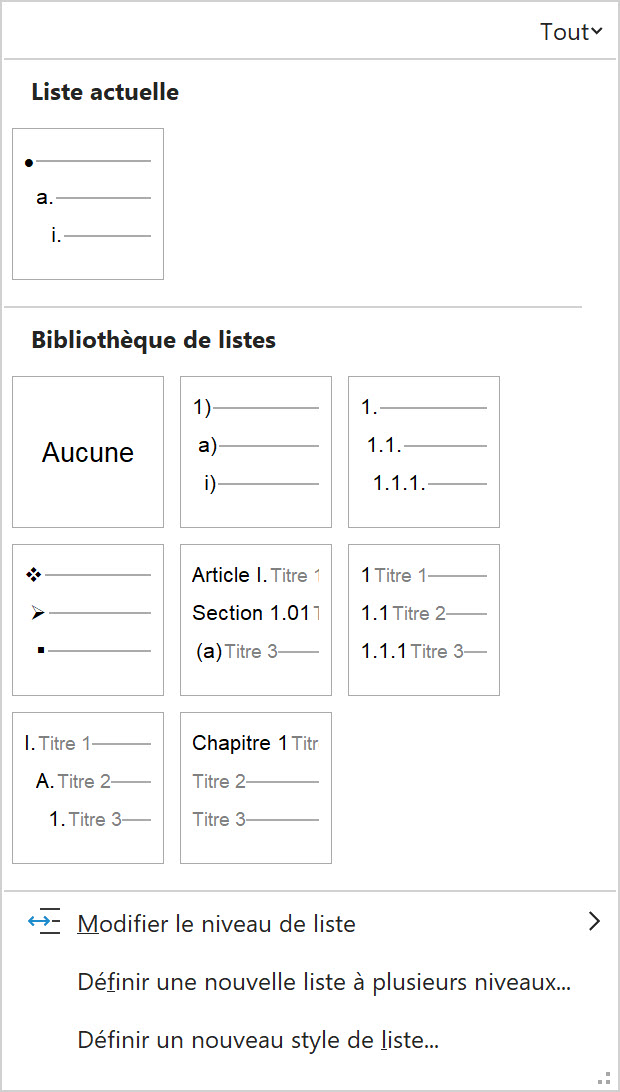The image size is (620, 1092).
Task: Click the Liste actuelle section heading
Action: tap(105, 93)
